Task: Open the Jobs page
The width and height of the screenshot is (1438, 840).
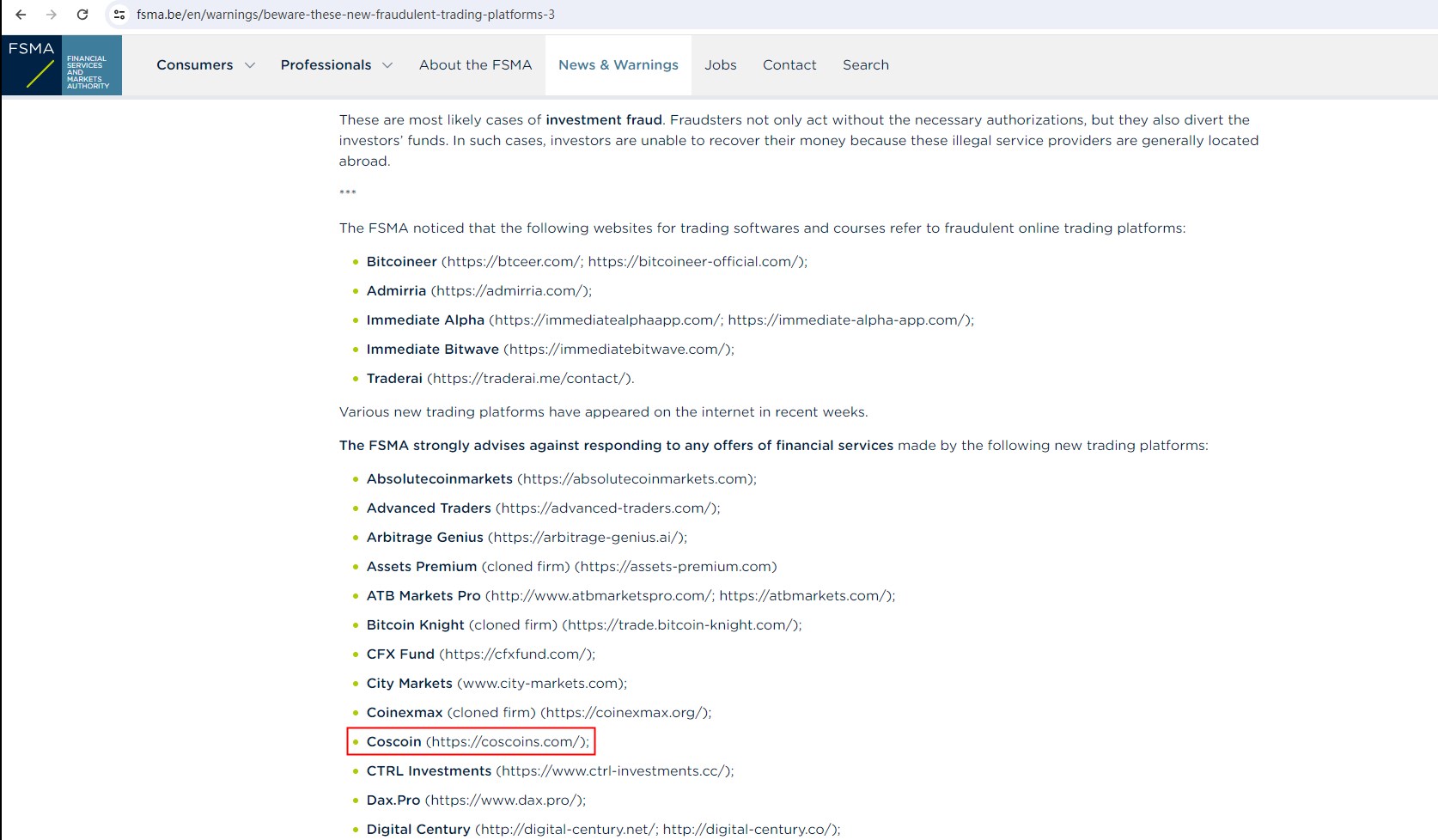Action: (720, 65)
